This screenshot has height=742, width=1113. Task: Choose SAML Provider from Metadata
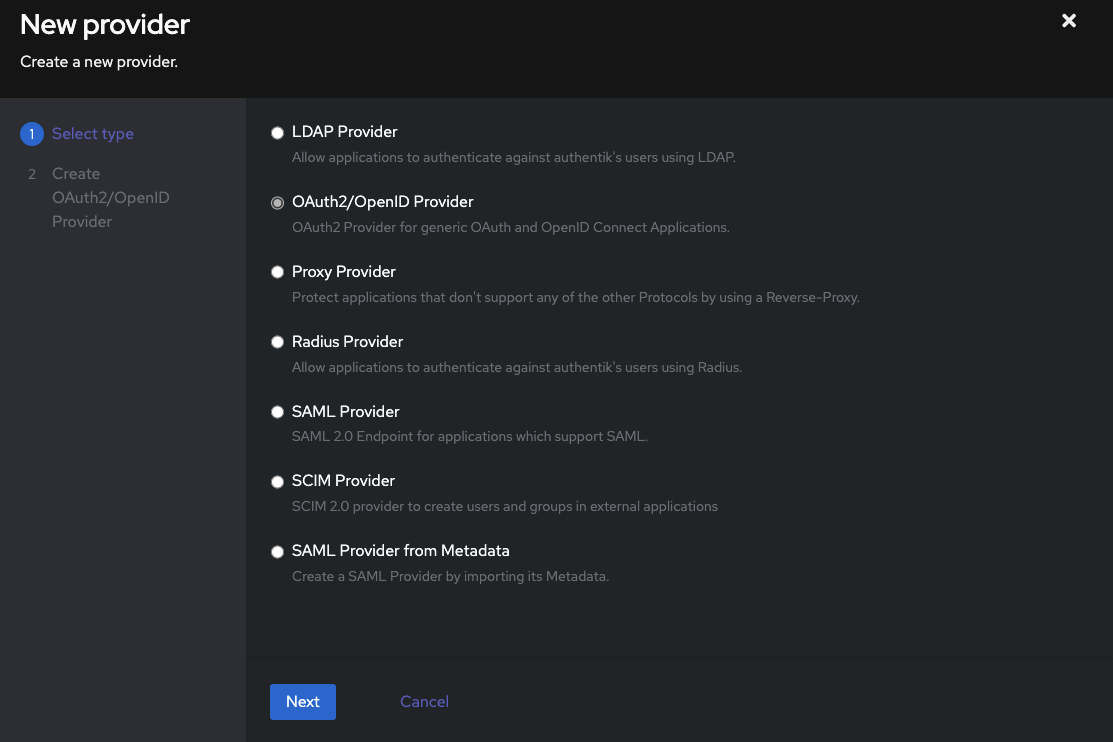277,551
